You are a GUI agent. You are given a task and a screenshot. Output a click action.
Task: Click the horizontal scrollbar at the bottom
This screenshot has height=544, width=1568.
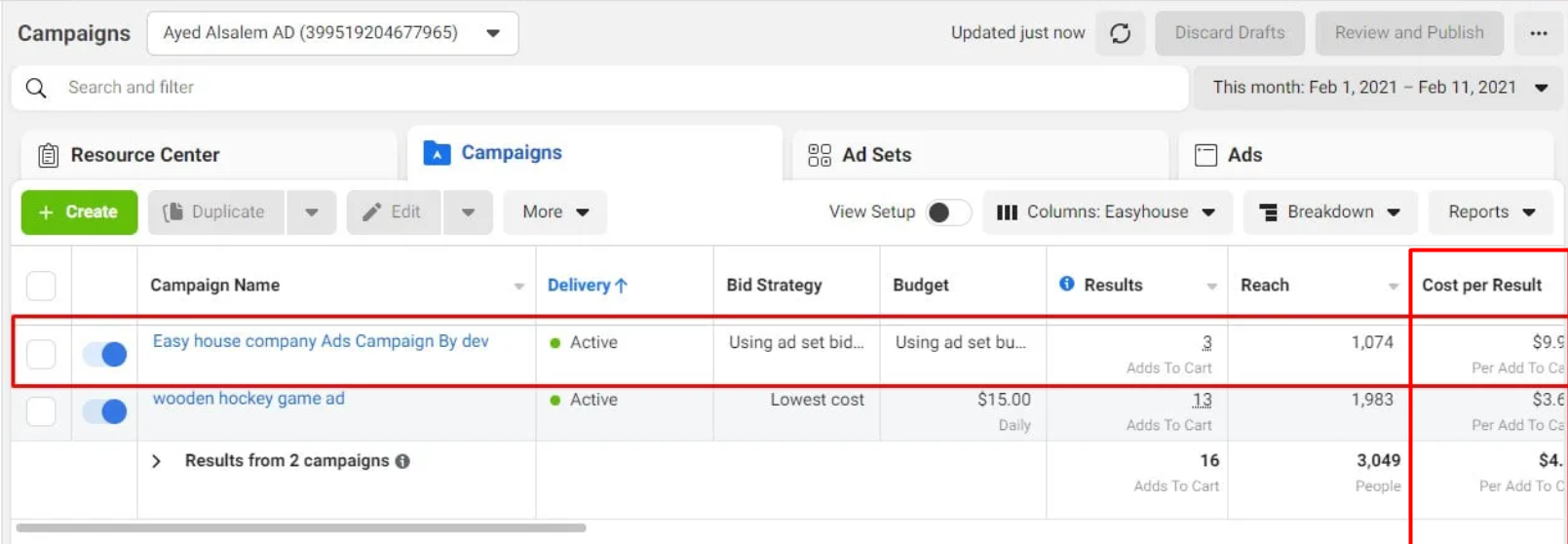301,528
